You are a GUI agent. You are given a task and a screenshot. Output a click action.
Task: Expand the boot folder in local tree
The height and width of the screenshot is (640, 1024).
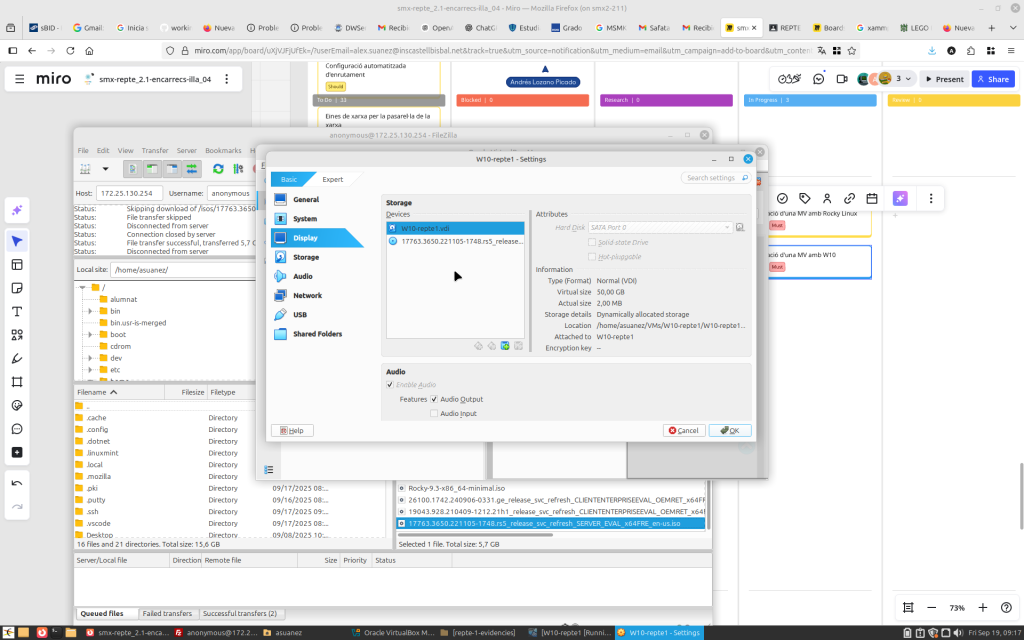click(x=90, y=334)
